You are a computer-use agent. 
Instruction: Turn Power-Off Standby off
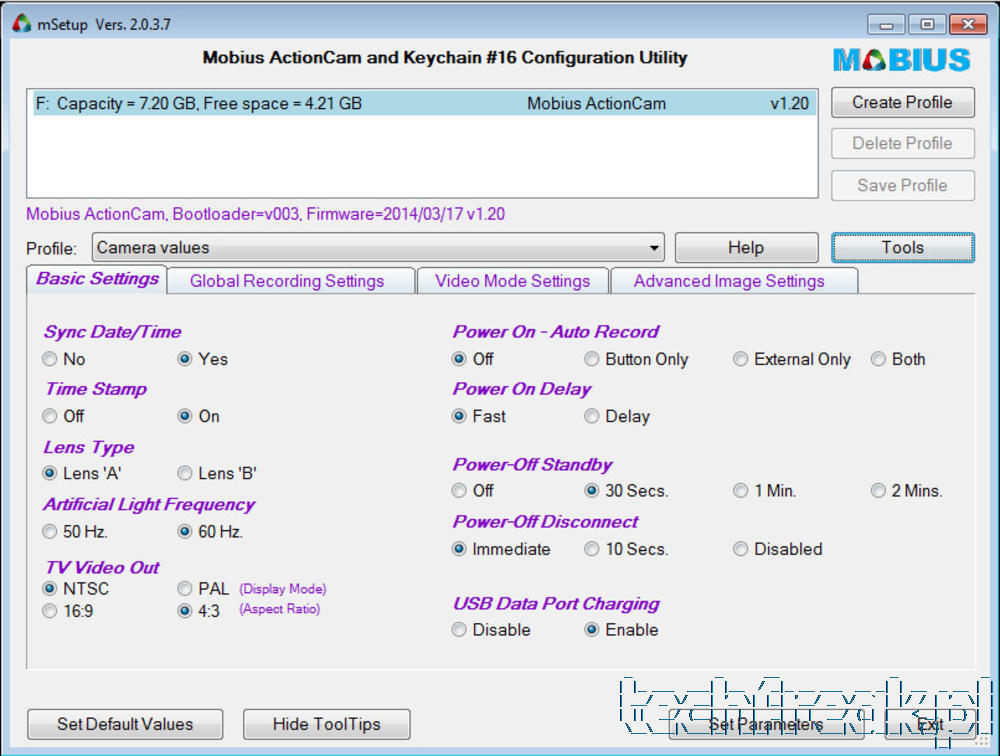pos(459,491)
